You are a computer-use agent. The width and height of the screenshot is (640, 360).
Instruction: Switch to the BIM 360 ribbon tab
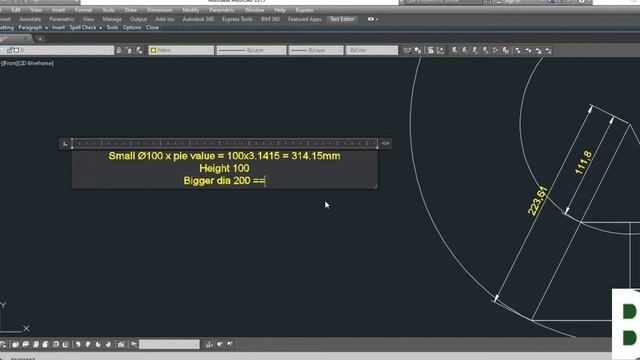[x=270, y=19]
